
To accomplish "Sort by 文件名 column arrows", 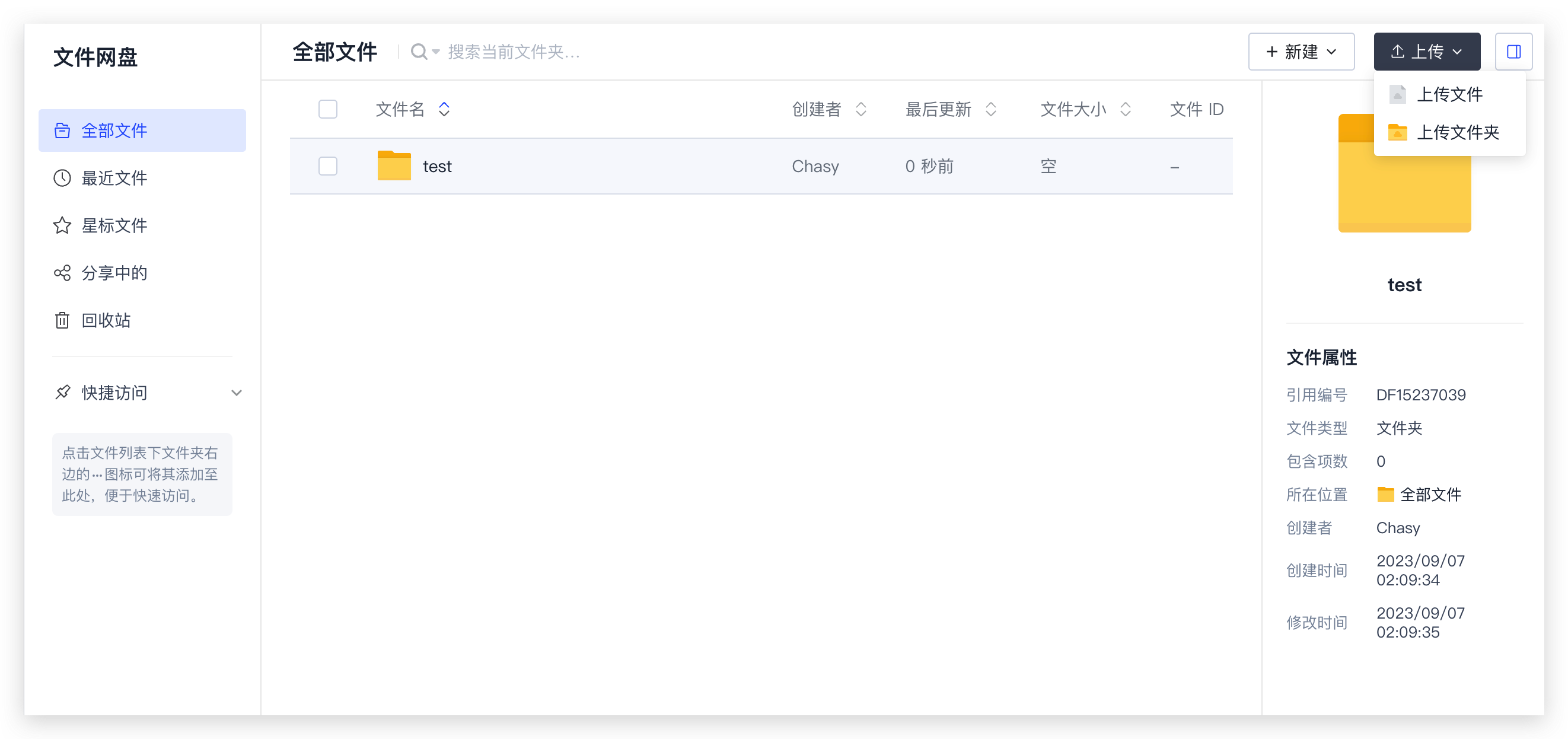I will (444, 109).
